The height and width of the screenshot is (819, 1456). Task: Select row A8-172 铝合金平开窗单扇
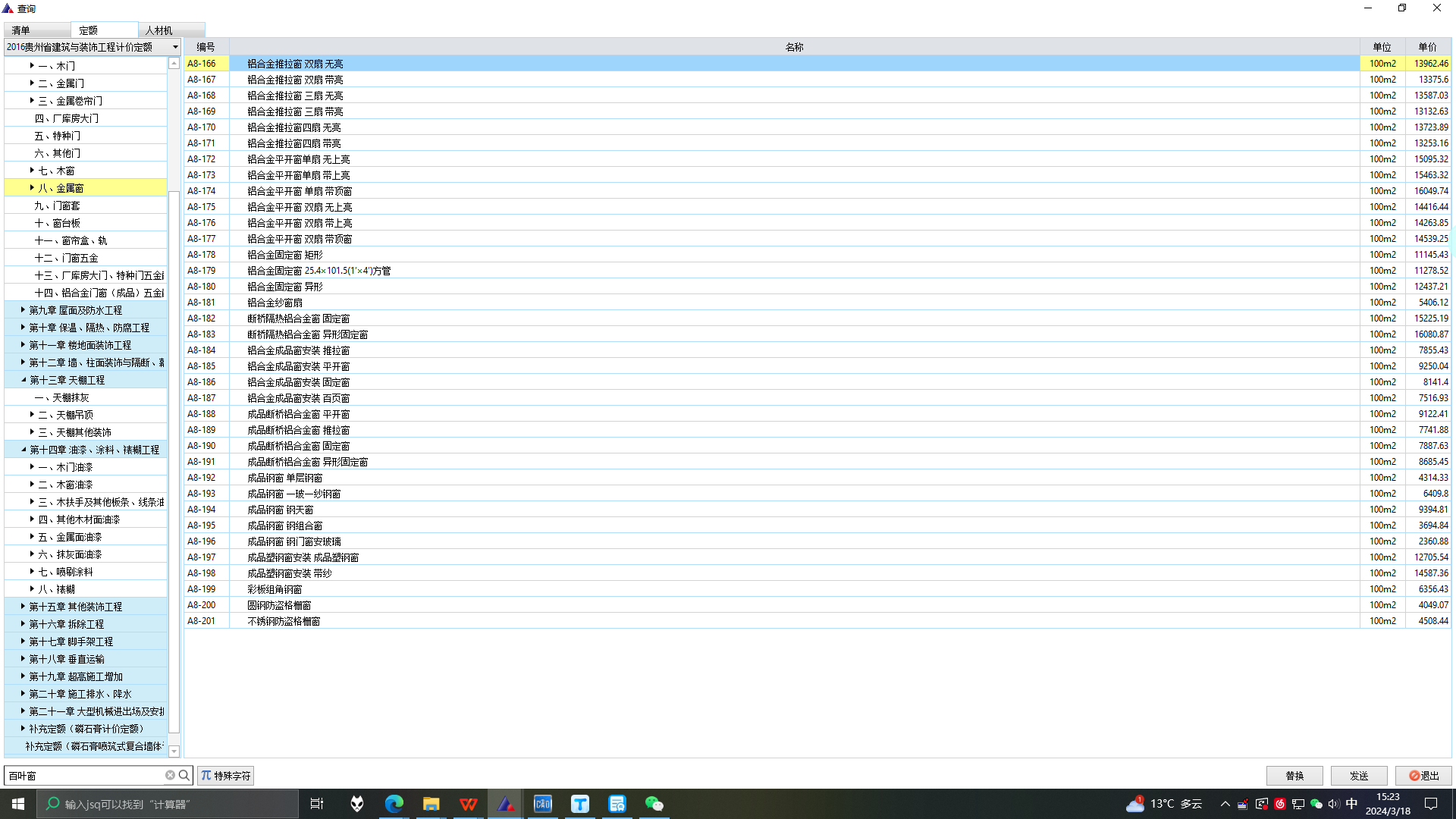coord(817,159)
